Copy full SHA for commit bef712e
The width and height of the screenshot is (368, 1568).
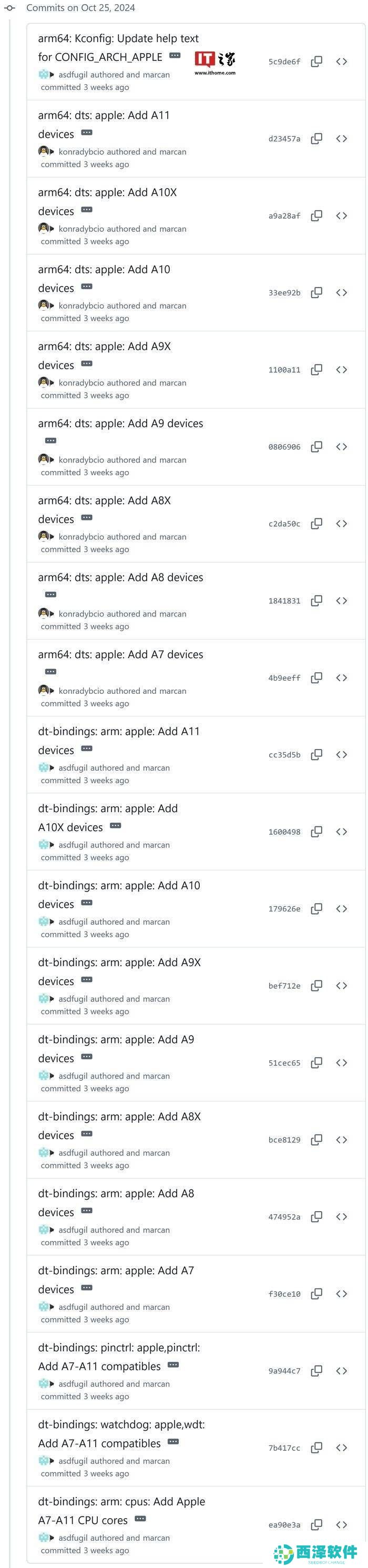[316, 986]
